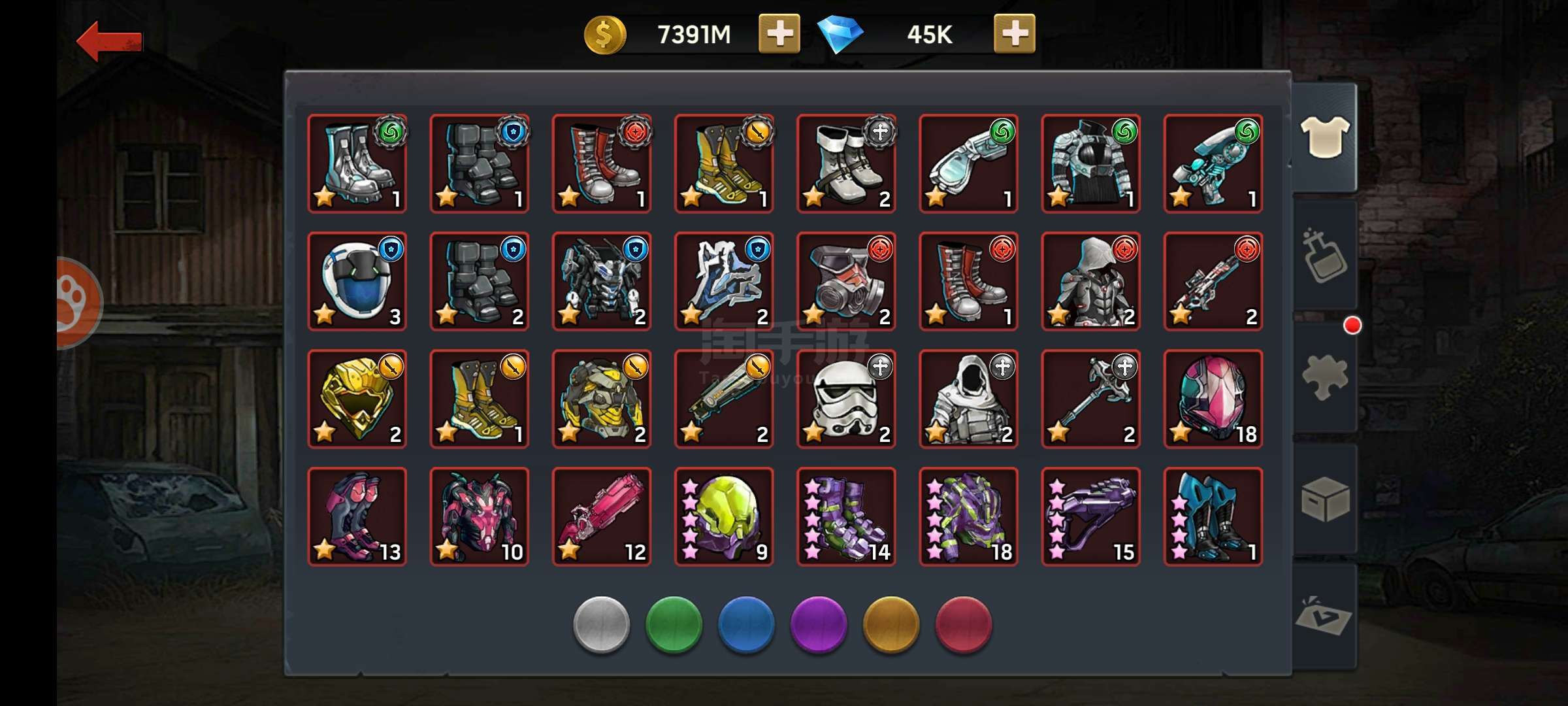The height and width of the screenshot is (706, 1568).
Task: Filter items by purple rarity circle
Action: point(819,624)
